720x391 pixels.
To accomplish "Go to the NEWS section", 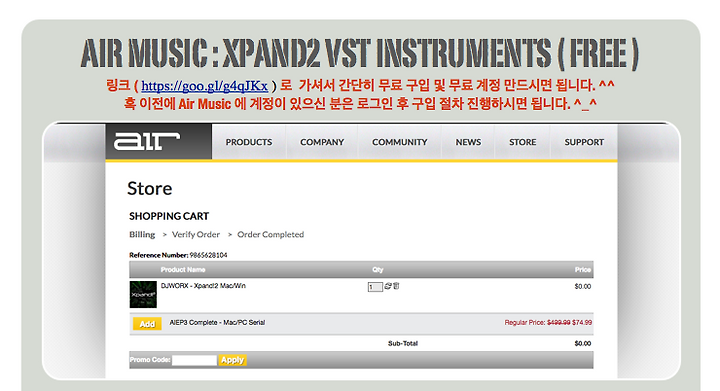I will tap(468, 142).
